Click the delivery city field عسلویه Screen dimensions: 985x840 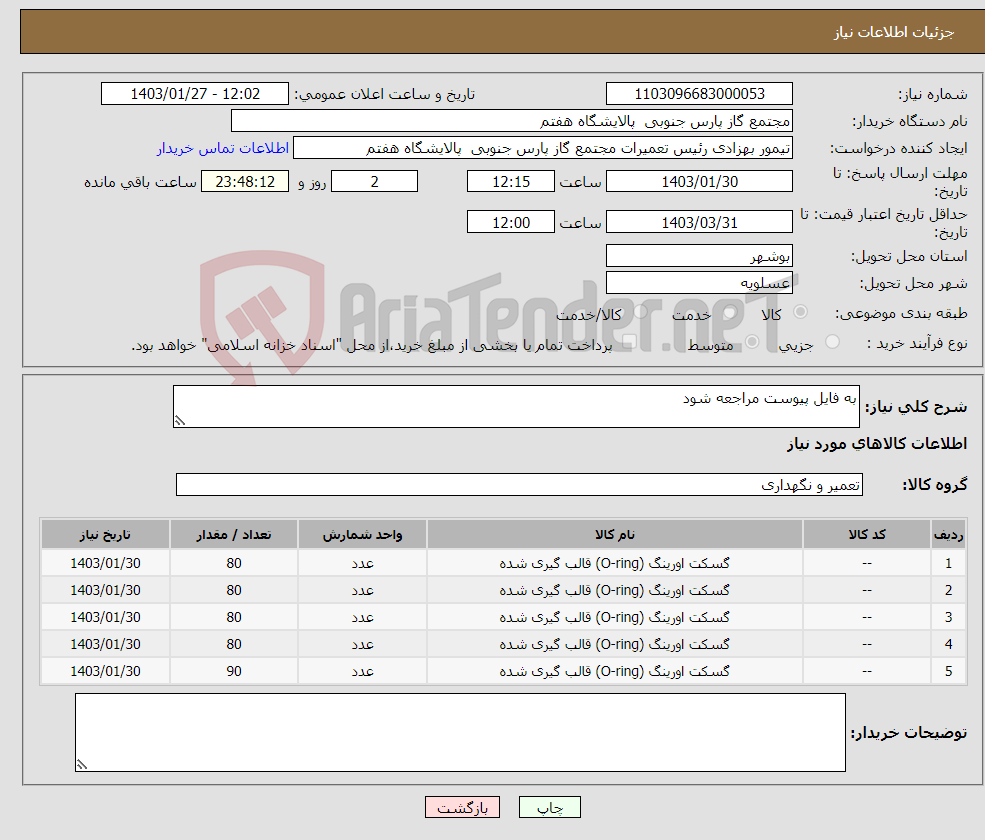click(699, 283)
